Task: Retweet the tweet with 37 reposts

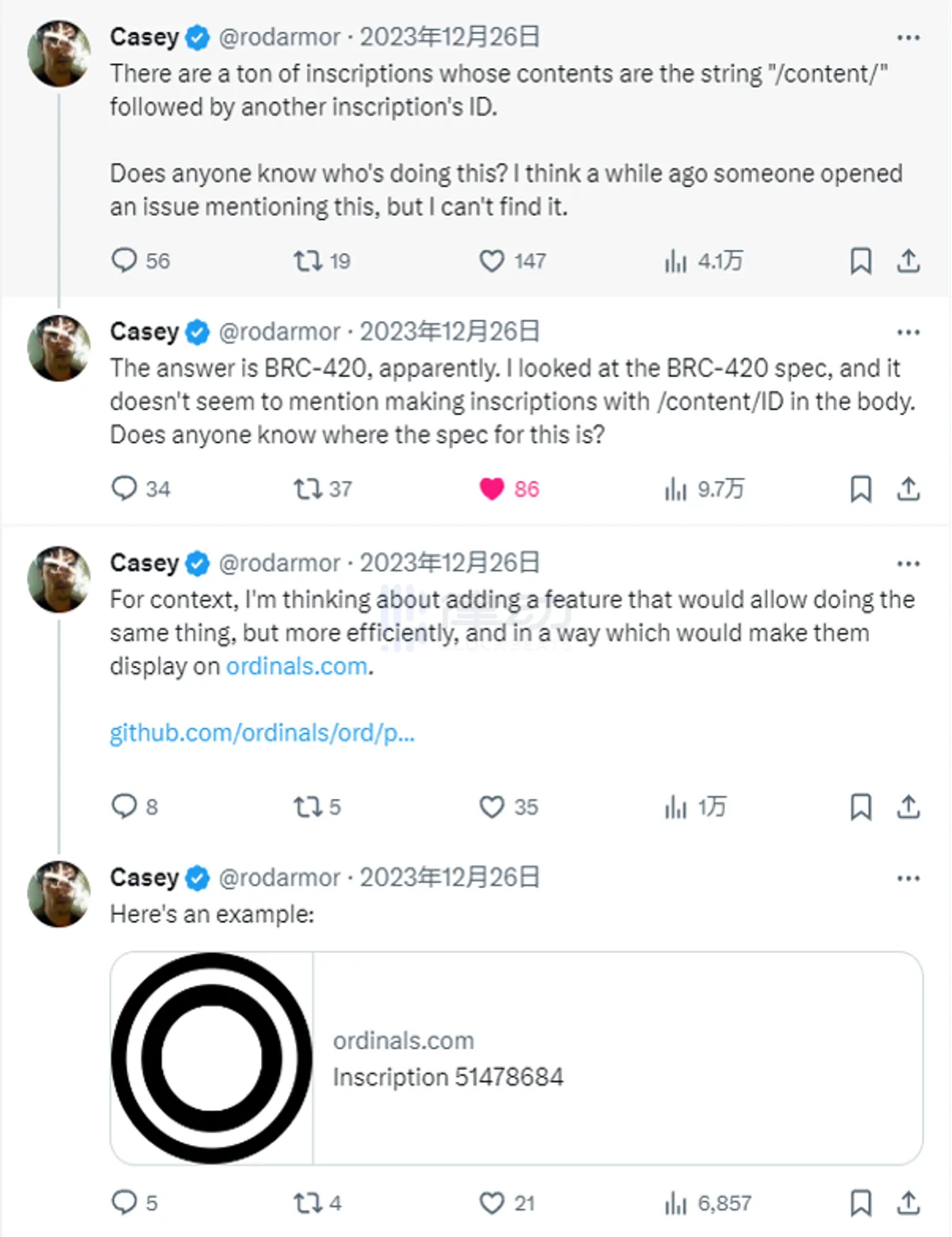Action: tap(307, 489)
